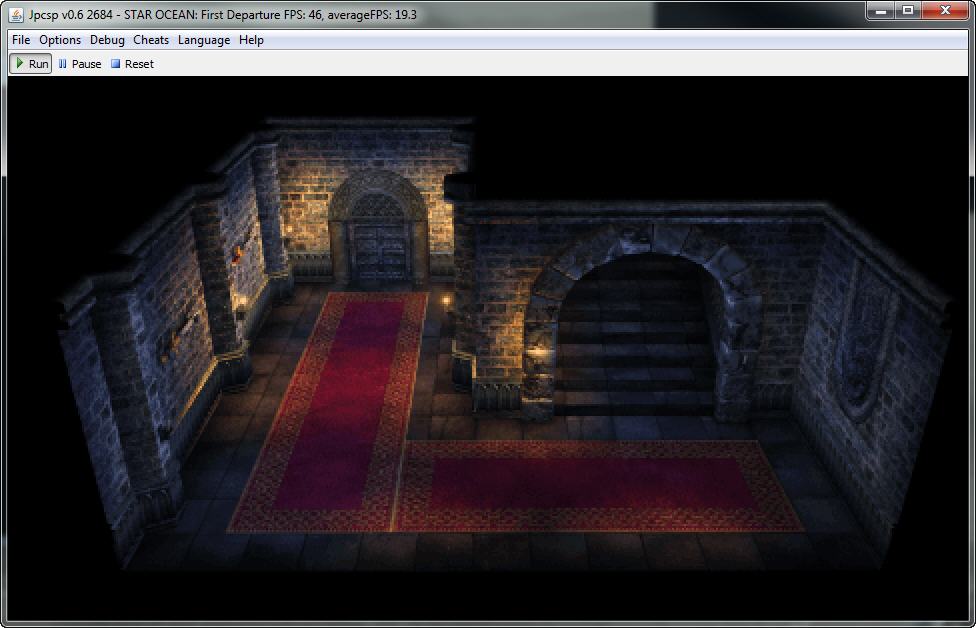The image size is (976, 628).
Task: Show the Language menu
Action: [204, 40]
